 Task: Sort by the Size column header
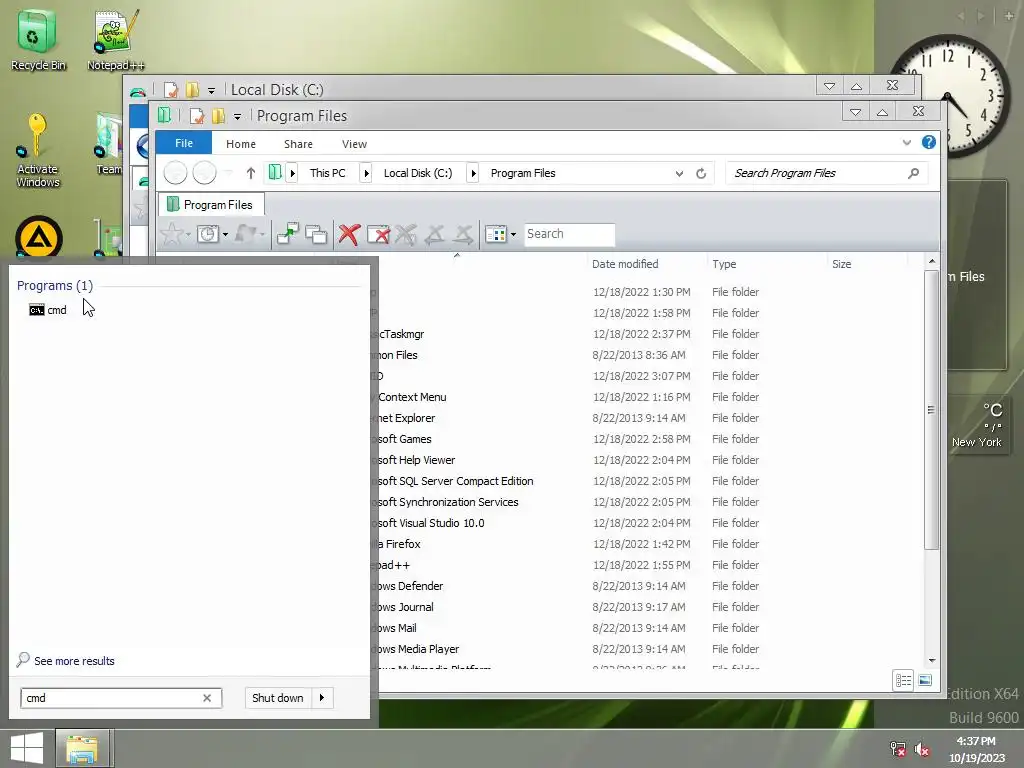coord(842,264)
